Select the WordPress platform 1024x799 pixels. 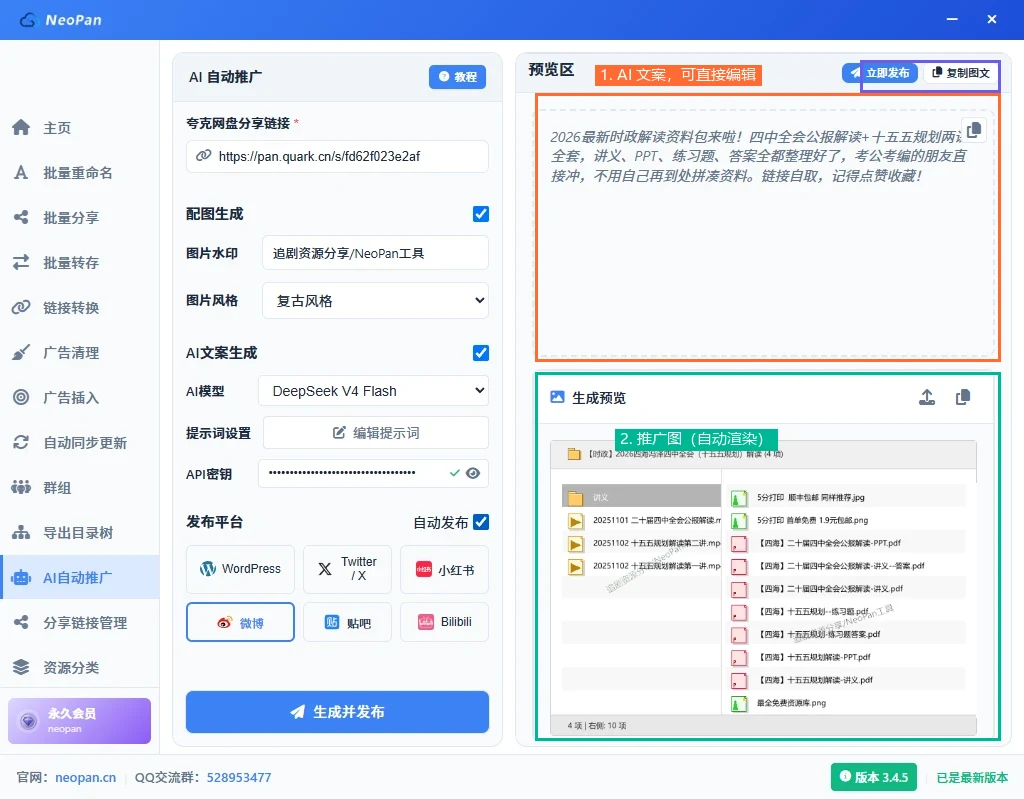(240, 569)
